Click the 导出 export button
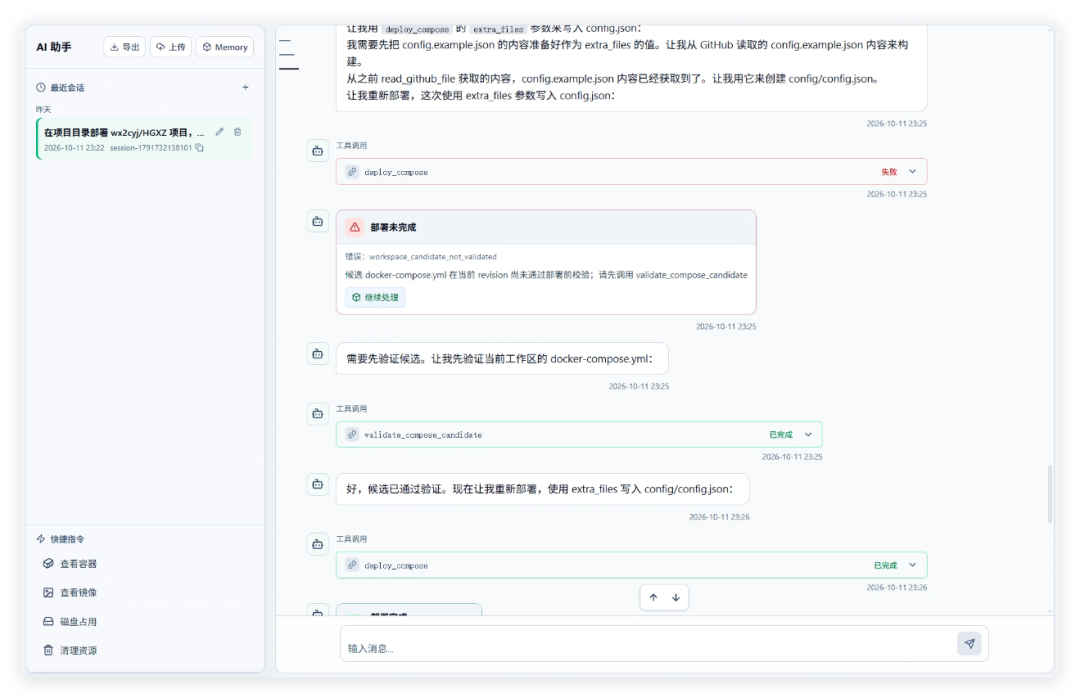1080x698 pixels. pyautogui.click(x=125, y=47)
